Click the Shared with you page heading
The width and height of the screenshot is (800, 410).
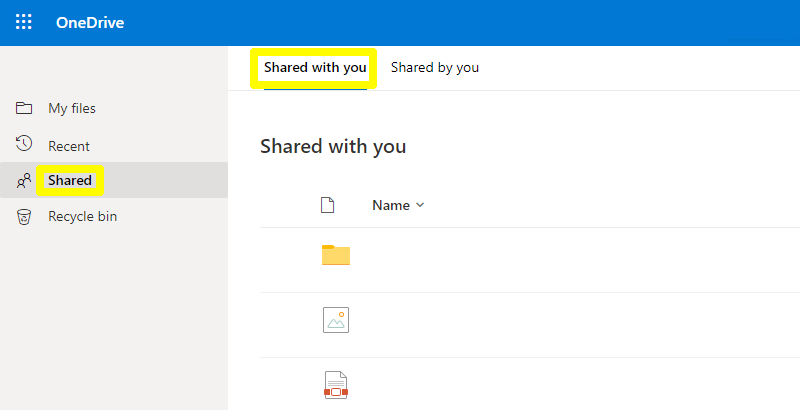pos(333,146)
